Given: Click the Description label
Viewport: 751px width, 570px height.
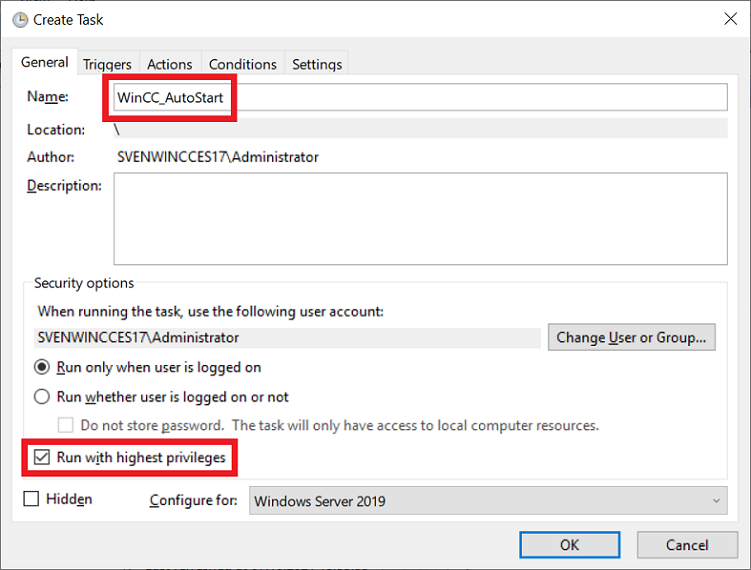Looking at the screenshot, I should point(64,186).
